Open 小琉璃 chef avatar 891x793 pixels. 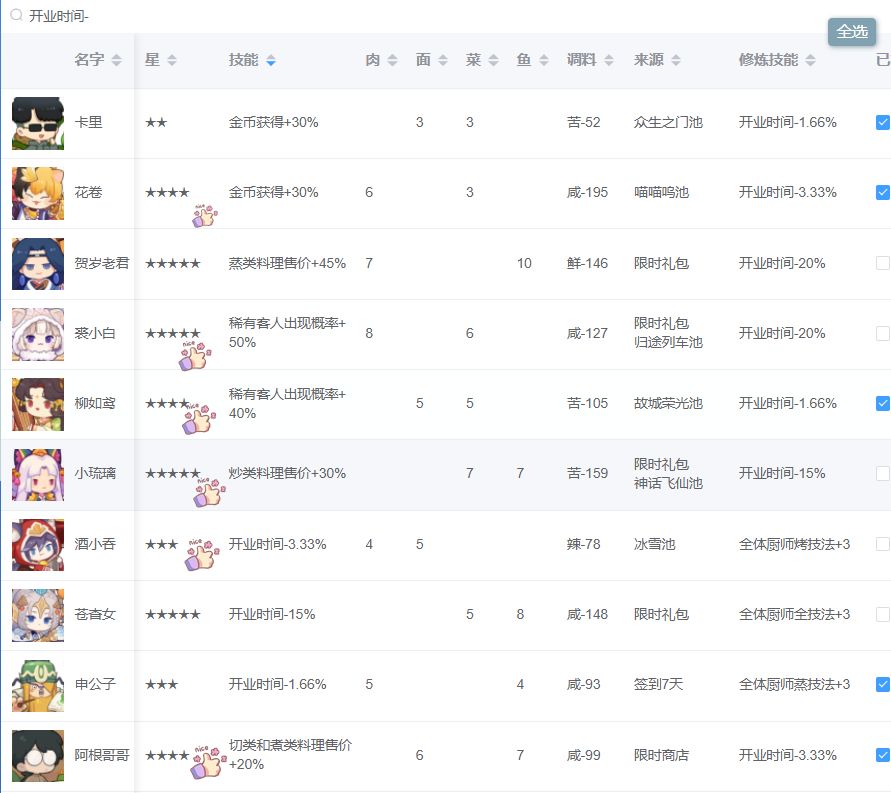point(38,474)
